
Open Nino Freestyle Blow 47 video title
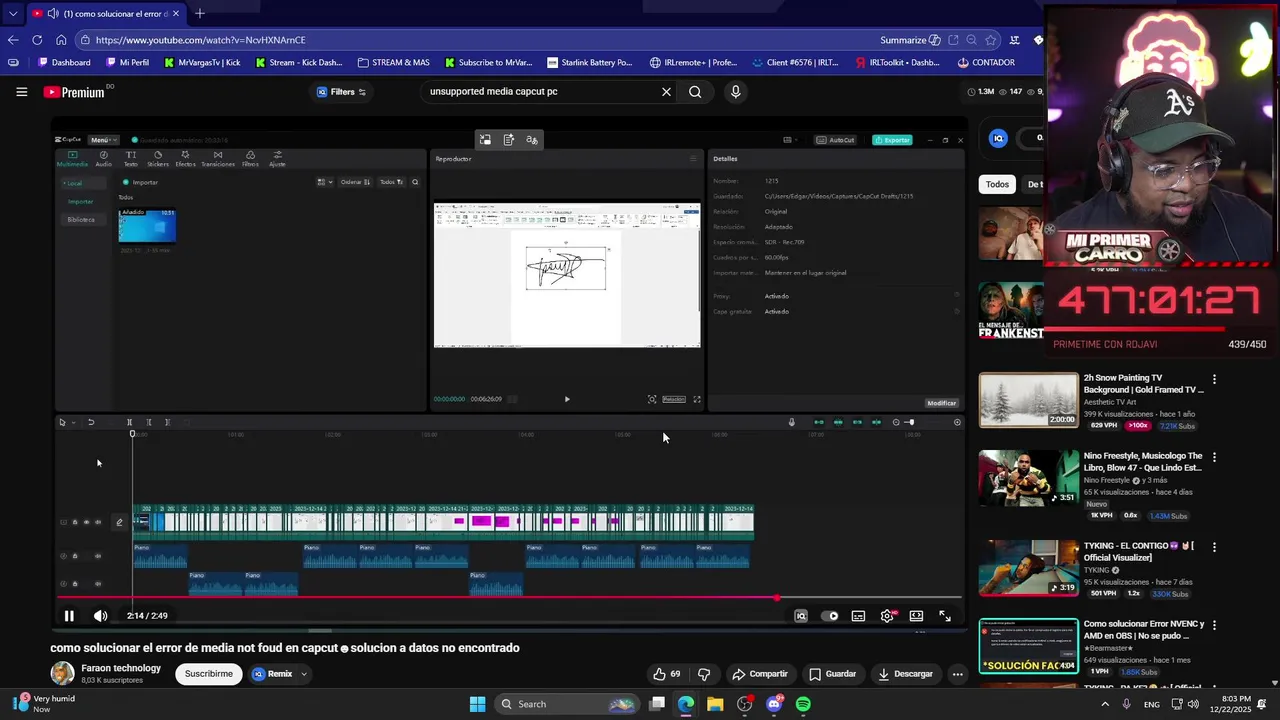point(1143,462)
